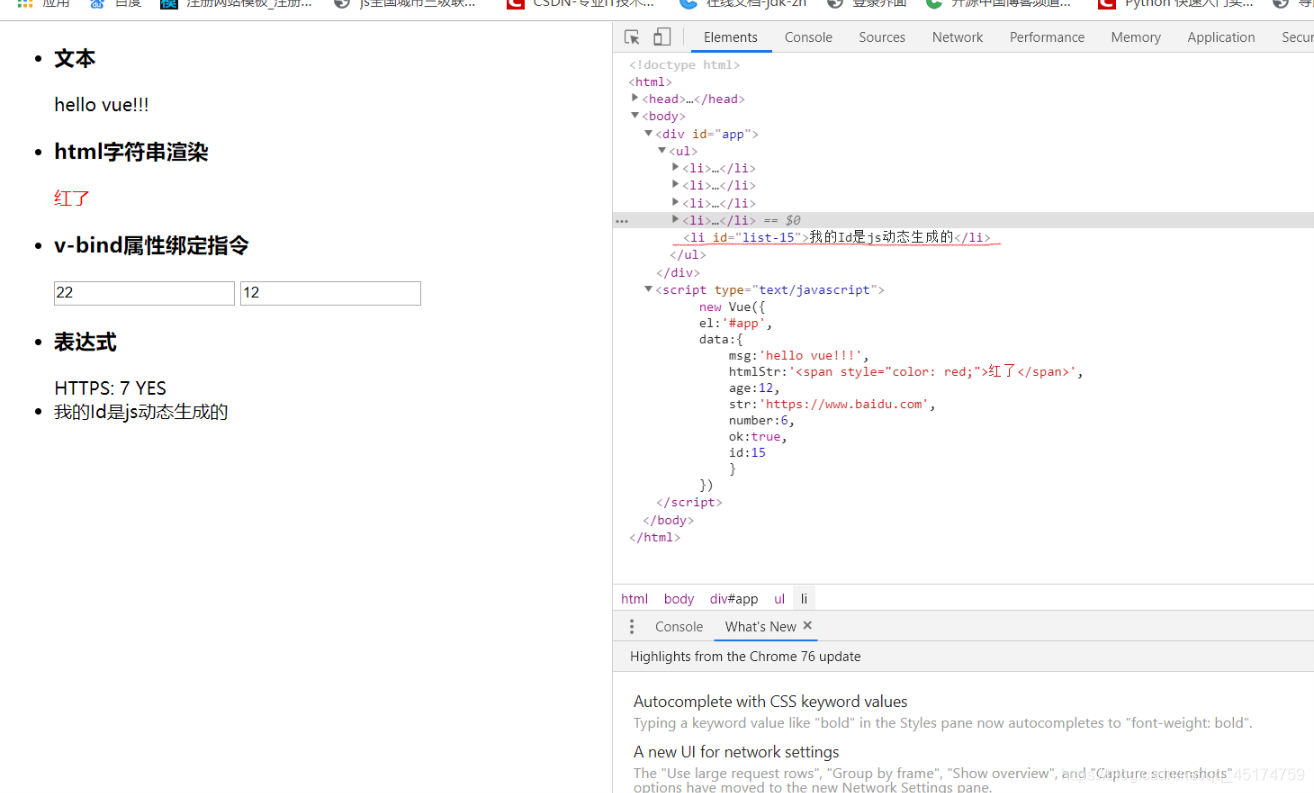Click the html字符串渲染 heading
Viewport: 1314px width, 793px height.
pos(131,152)
